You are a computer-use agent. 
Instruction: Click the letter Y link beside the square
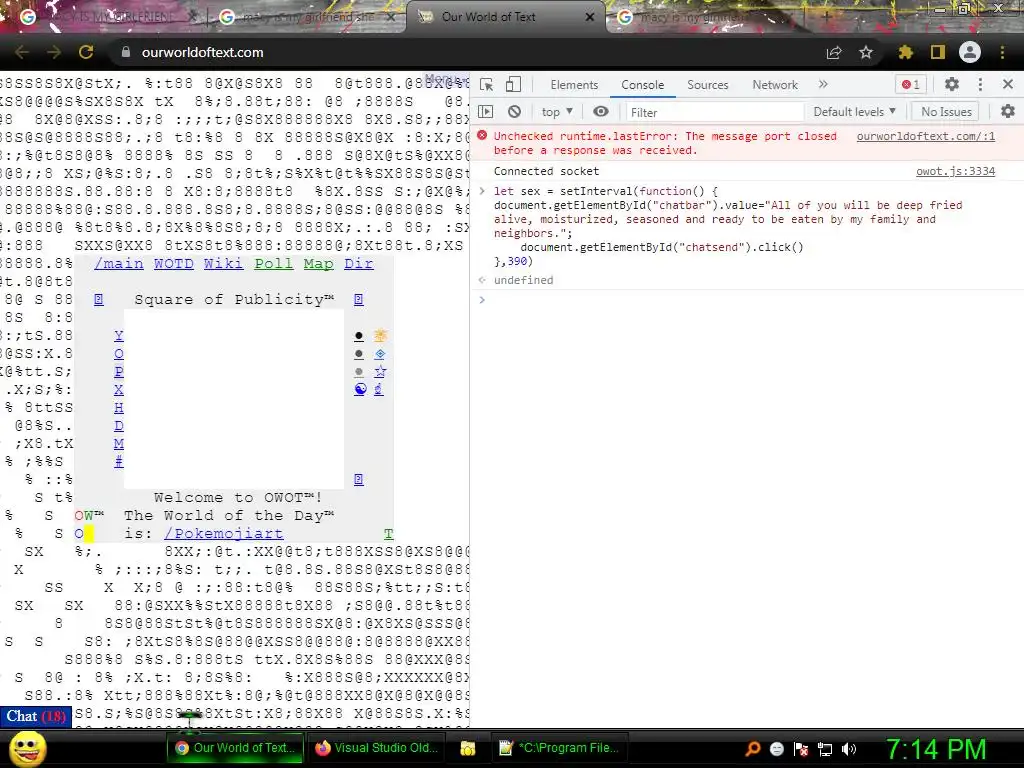tap(119, 336)
